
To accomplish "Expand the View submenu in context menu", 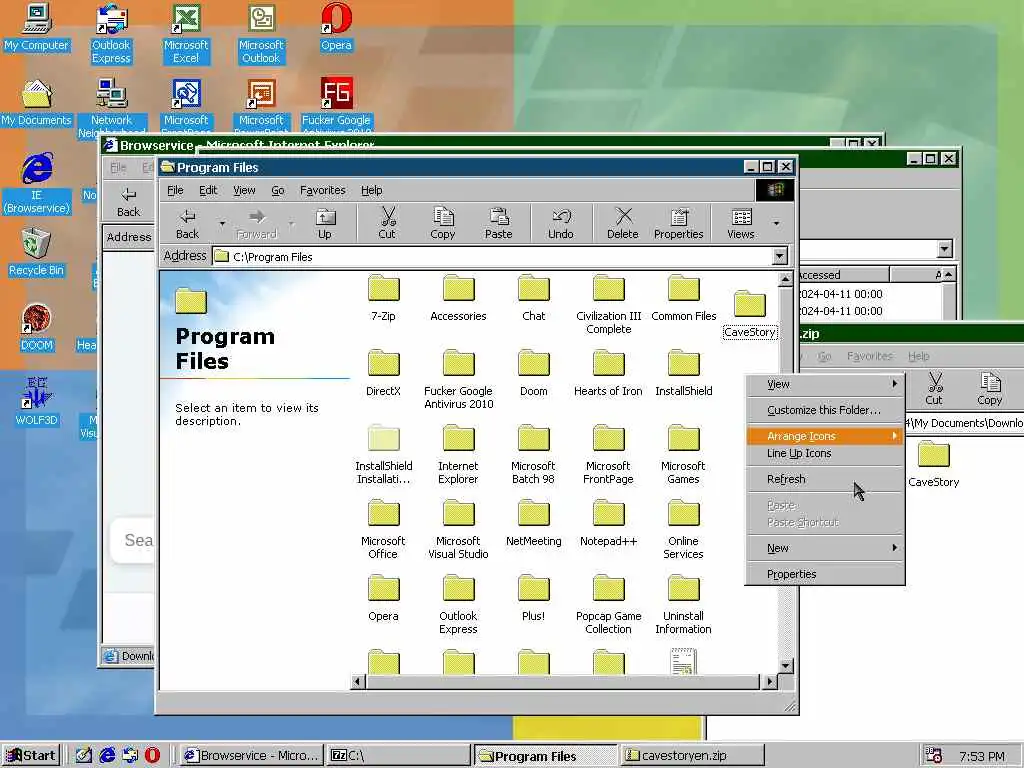I will pyautogui.click(x=825, y=384).
